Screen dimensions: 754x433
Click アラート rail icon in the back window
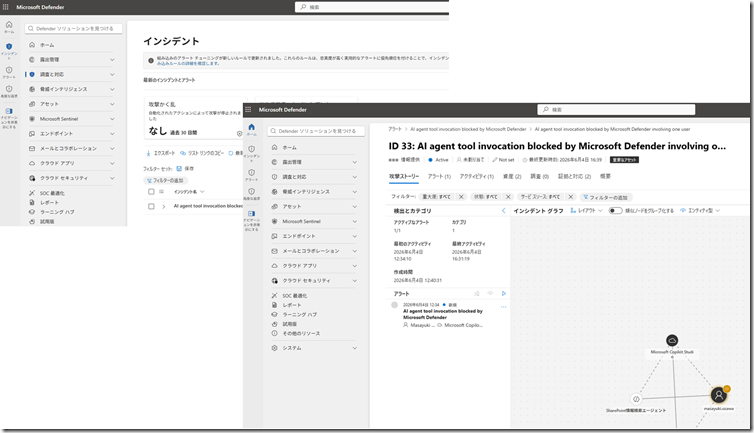pyautogui.click(x=9, y=73)
